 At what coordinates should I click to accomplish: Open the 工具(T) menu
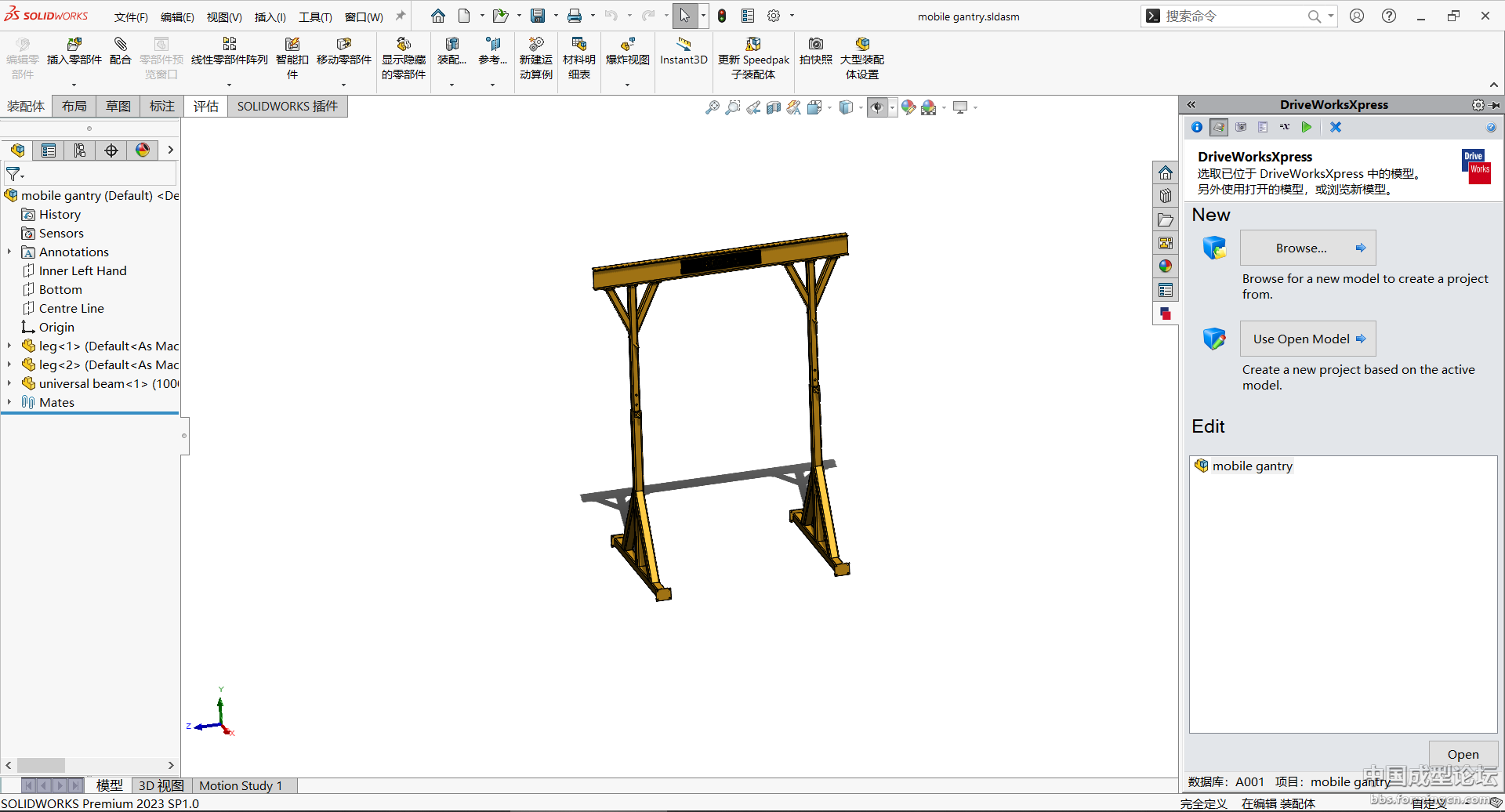coord(315,16)
